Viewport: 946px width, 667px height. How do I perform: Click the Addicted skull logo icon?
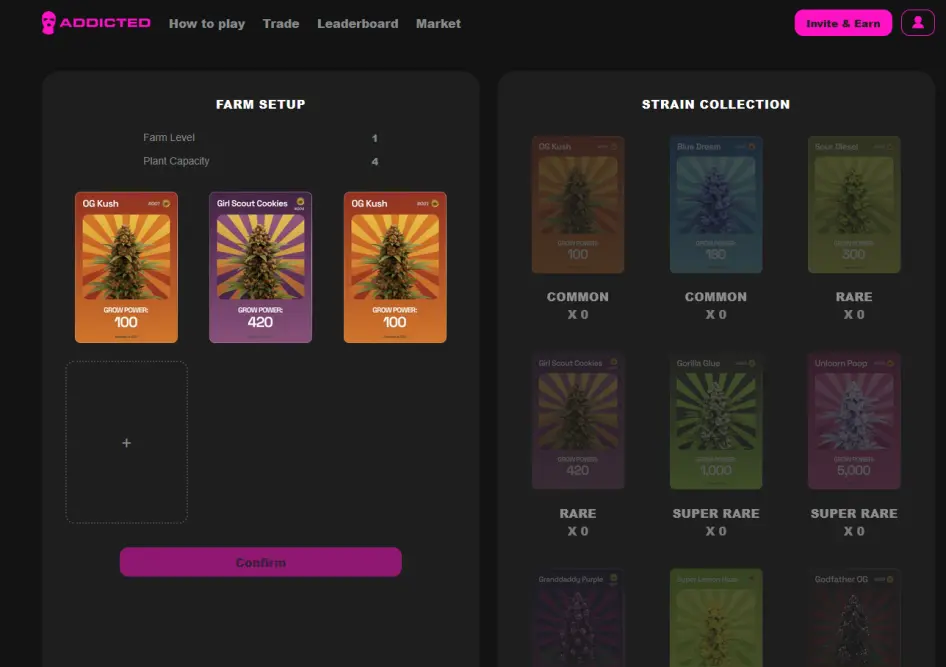tap(48, 23)
